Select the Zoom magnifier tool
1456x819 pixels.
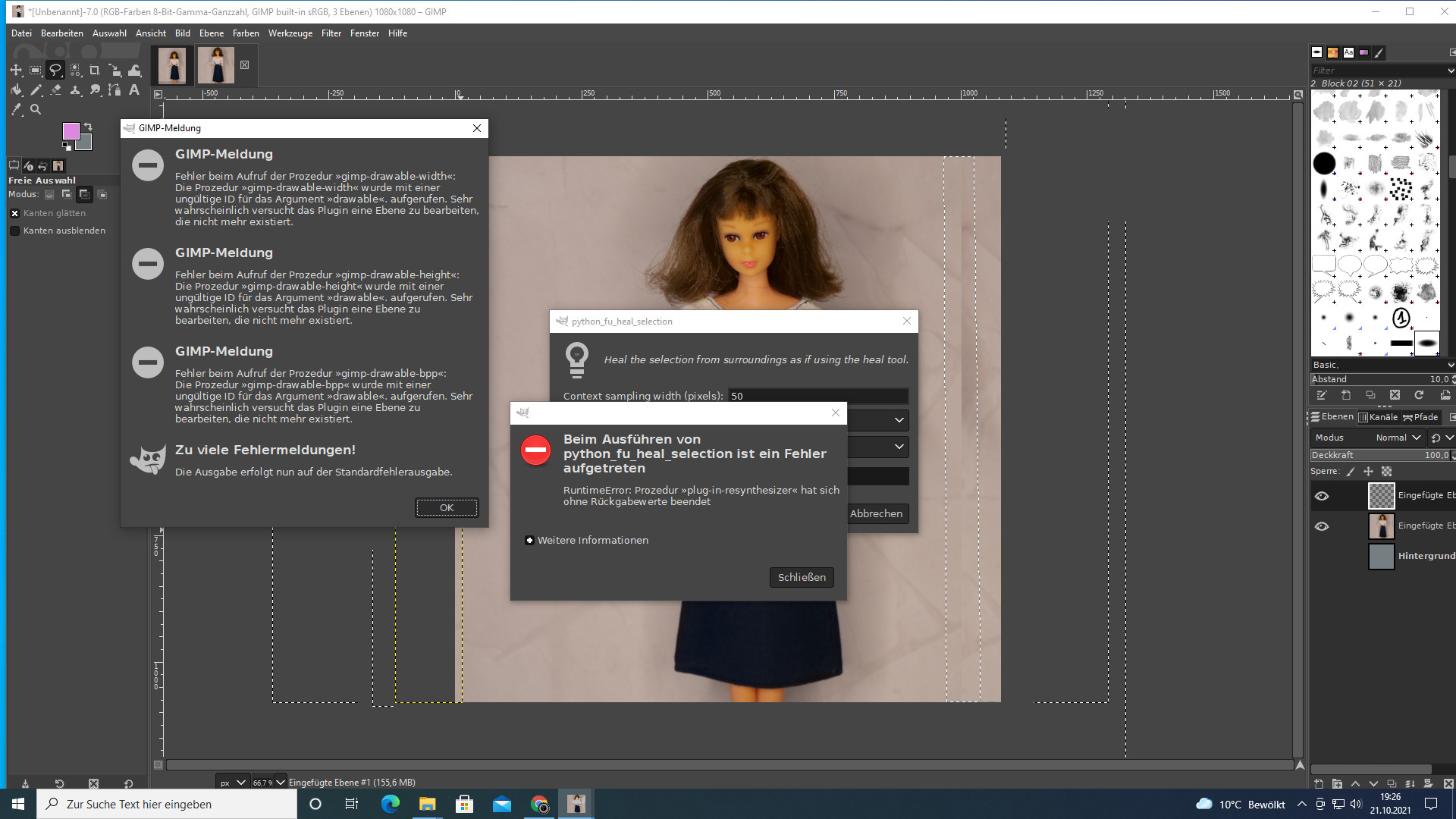pyautogui.click(x=36, y=110)
